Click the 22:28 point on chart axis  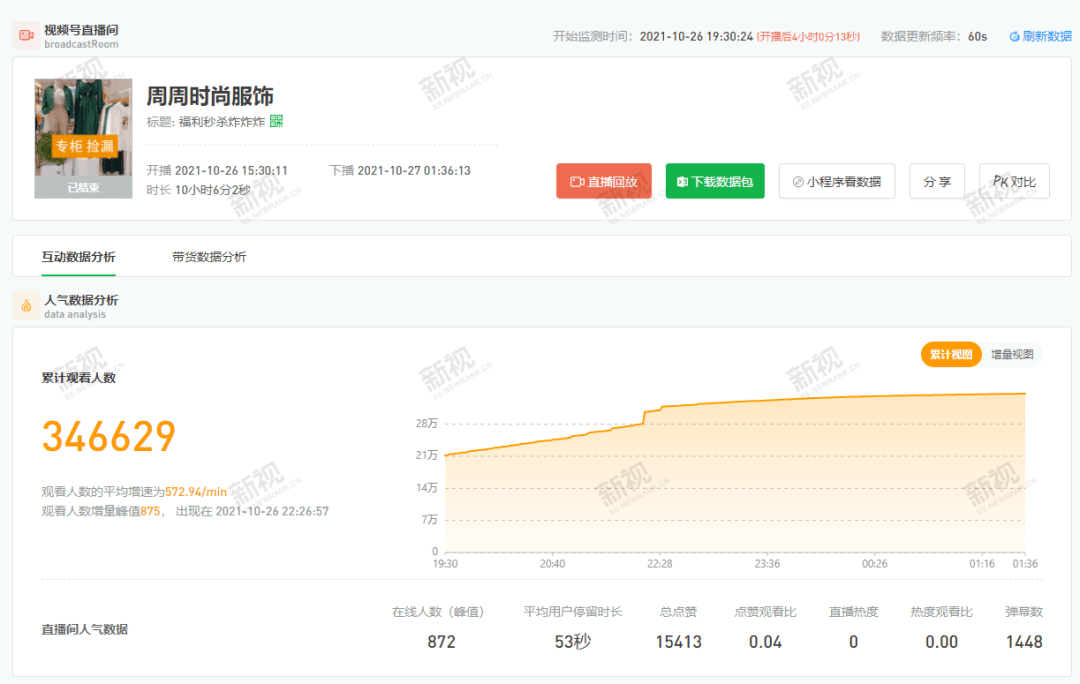pyautogui.click(x=659, y=564)
